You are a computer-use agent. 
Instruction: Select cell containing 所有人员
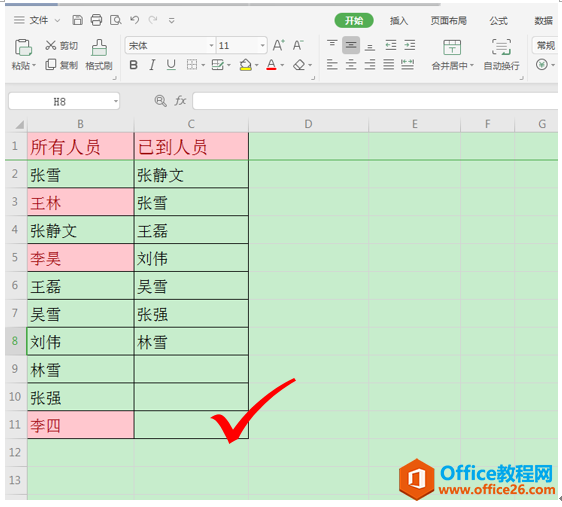coord(81,146)
